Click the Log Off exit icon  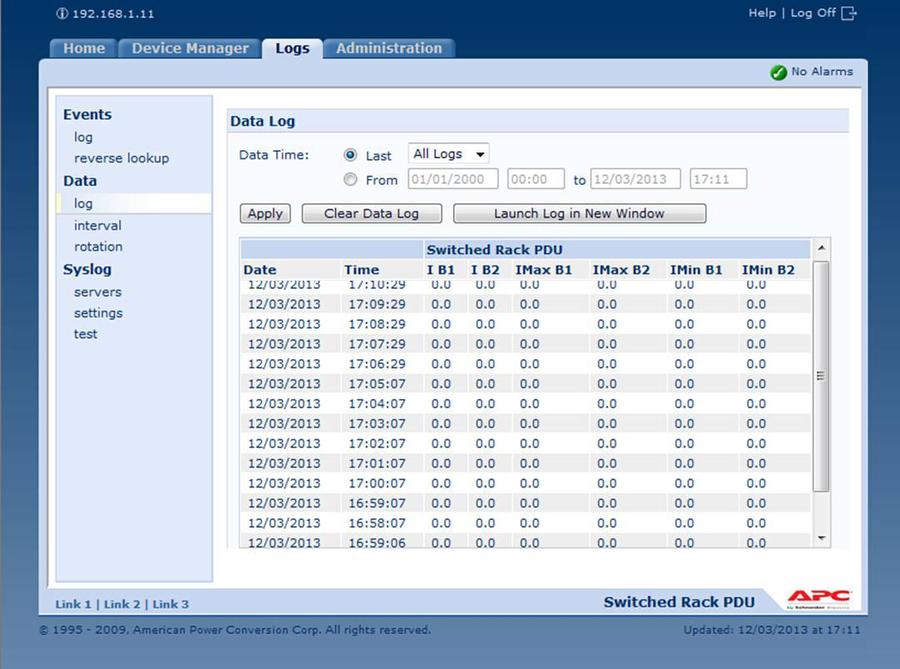[x=849, y=13]
